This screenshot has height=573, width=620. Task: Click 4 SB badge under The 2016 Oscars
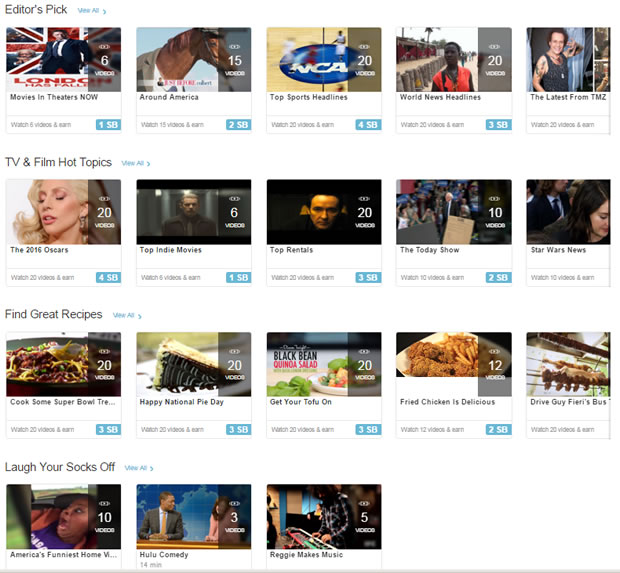(x=108, y=277)
